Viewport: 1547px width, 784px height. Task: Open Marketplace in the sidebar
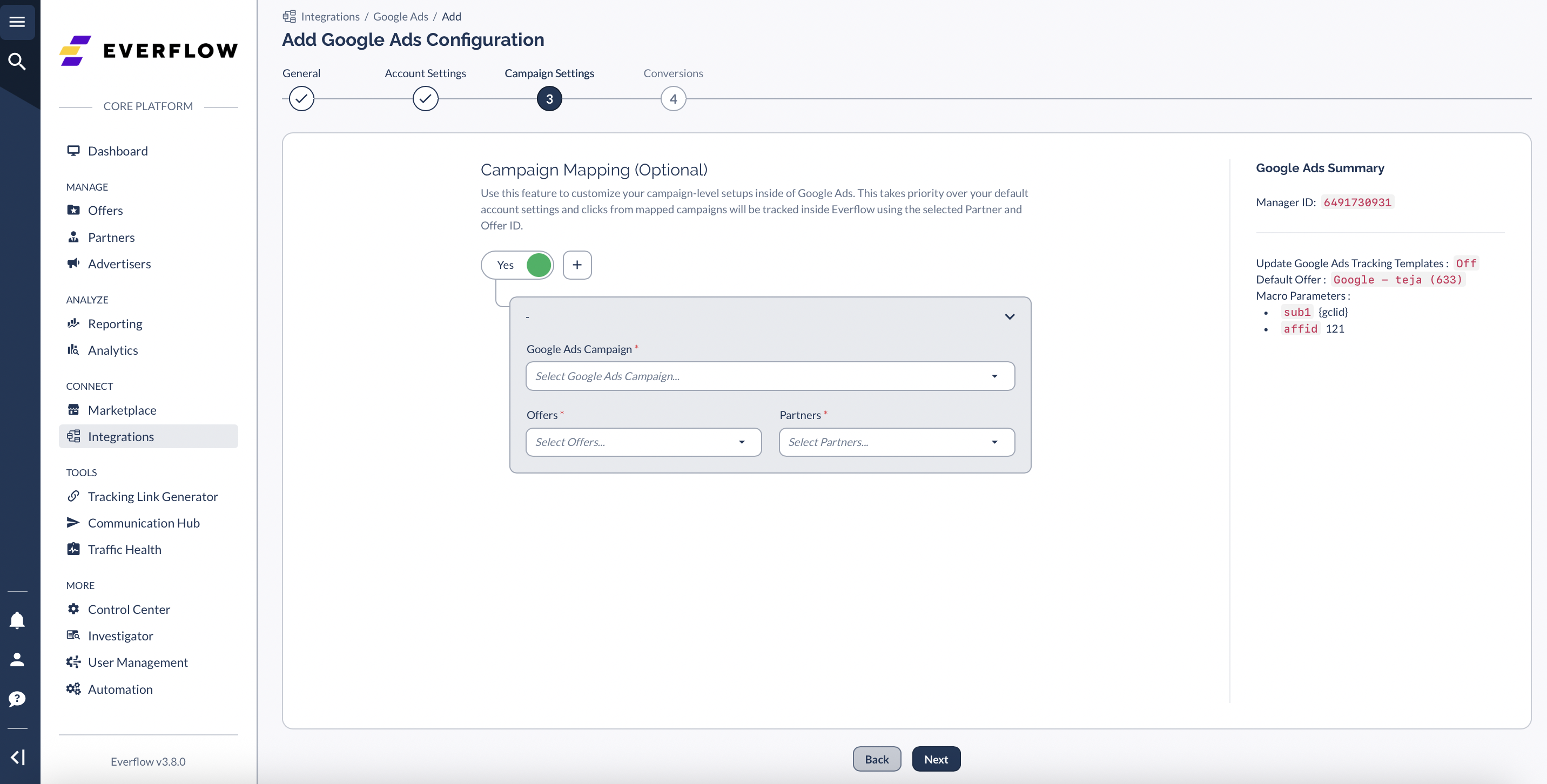[x=149, y=410]
